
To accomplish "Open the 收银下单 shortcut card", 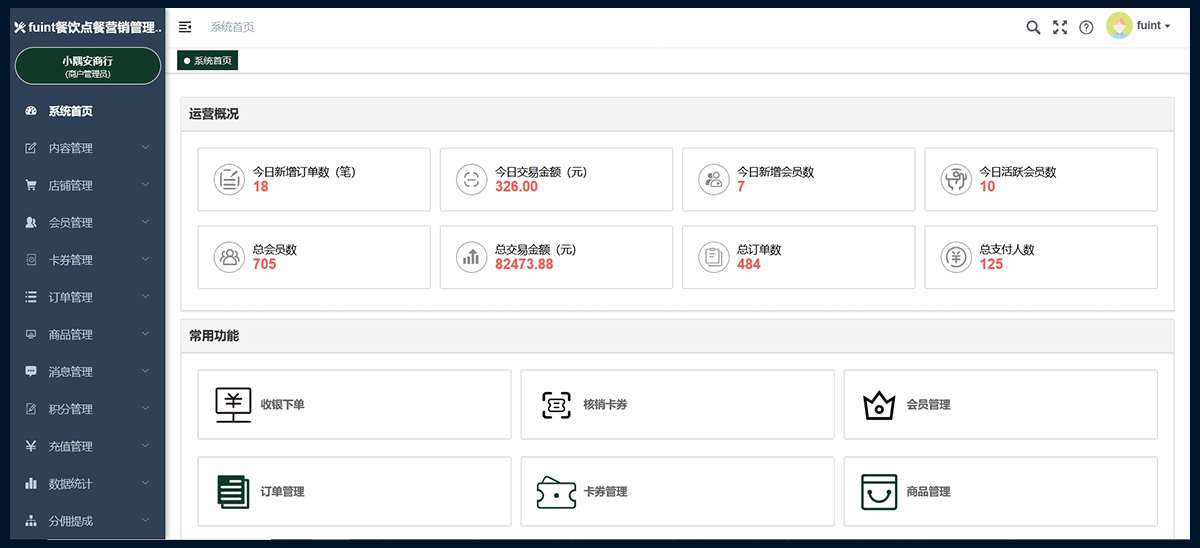I will point(354,405).
